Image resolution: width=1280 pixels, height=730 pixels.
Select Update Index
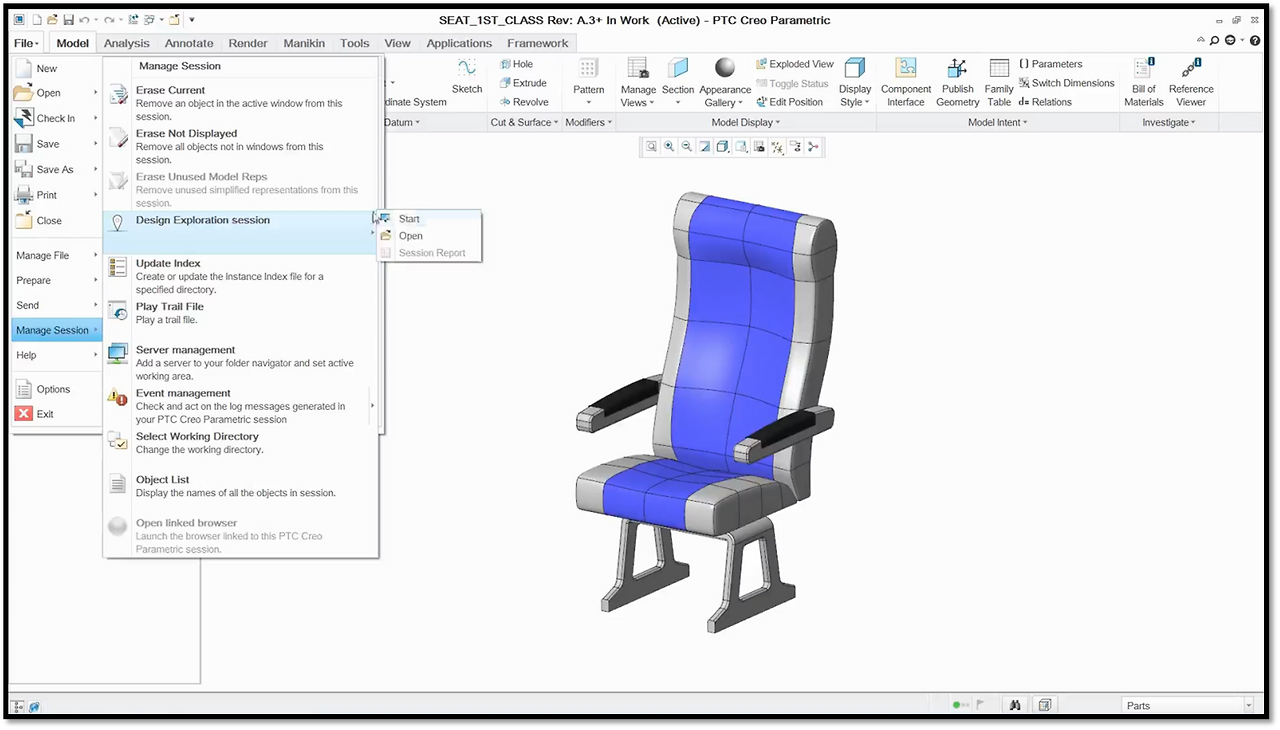pos(240,276)
